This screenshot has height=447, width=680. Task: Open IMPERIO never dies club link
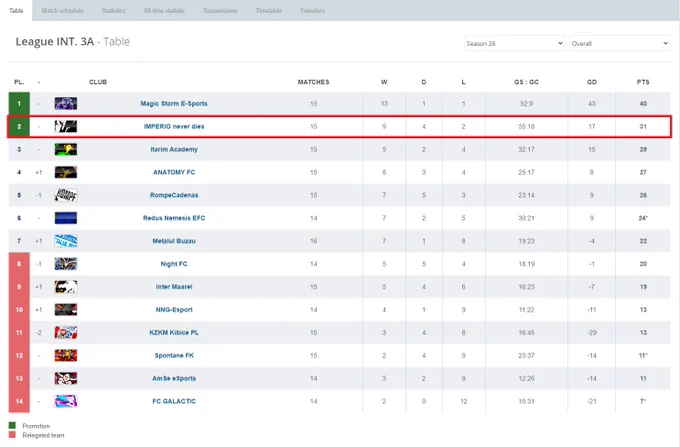click(x=174, y=127)
